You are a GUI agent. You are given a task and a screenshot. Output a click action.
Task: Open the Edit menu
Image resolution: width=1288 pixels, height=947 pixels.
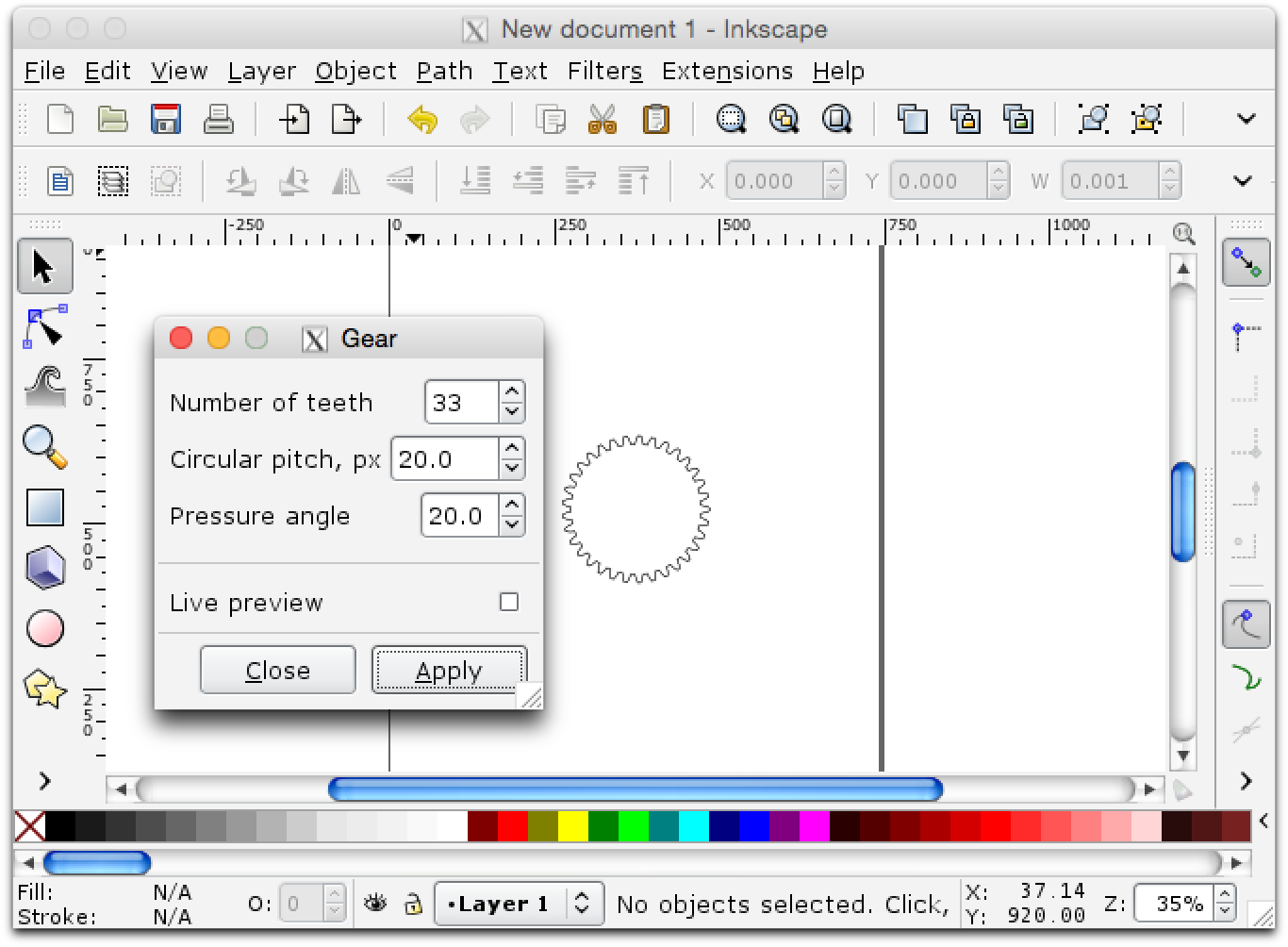click(x=107, y=72)
